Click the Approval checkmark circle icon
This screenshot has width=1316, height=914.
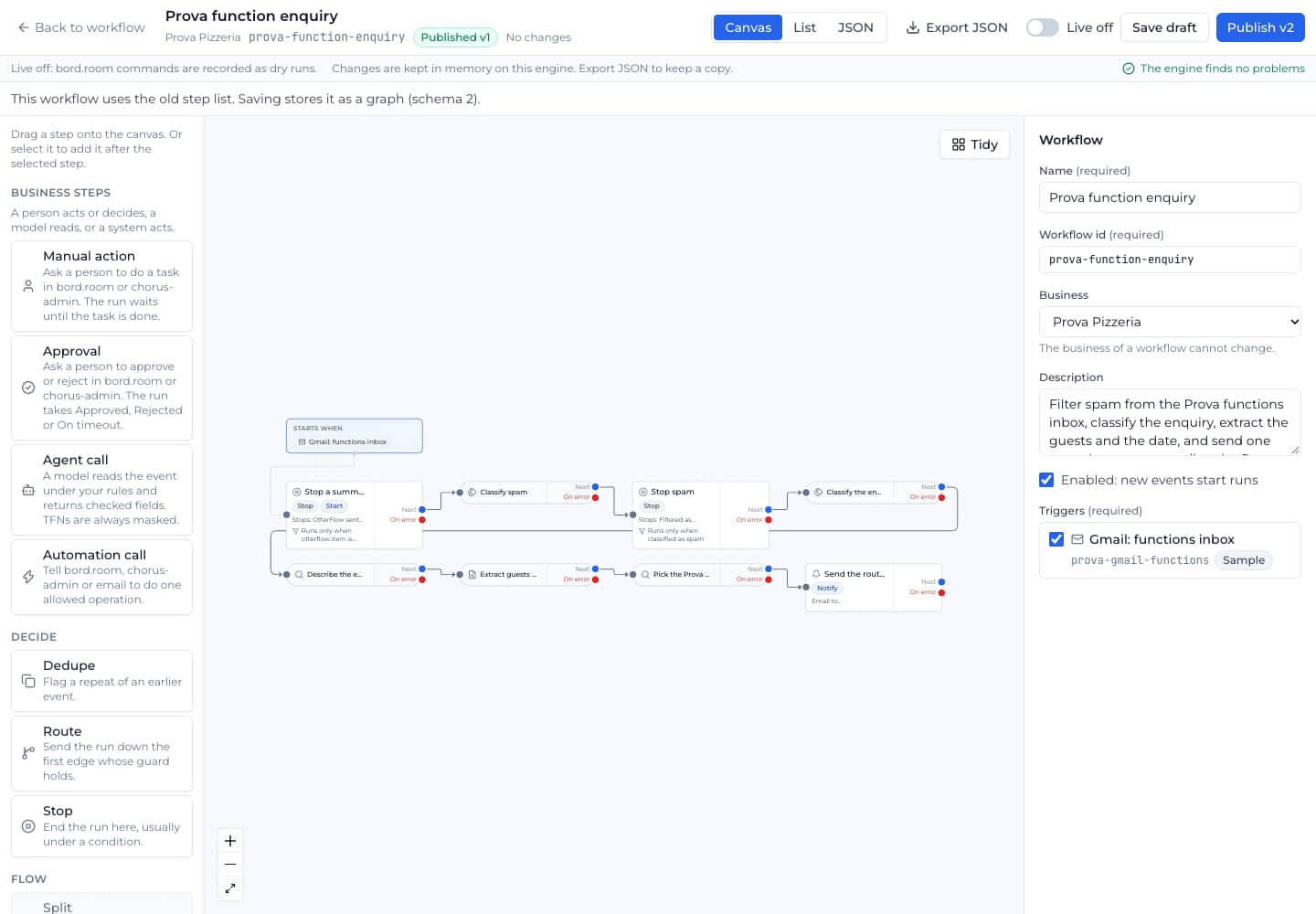point(28,388)
